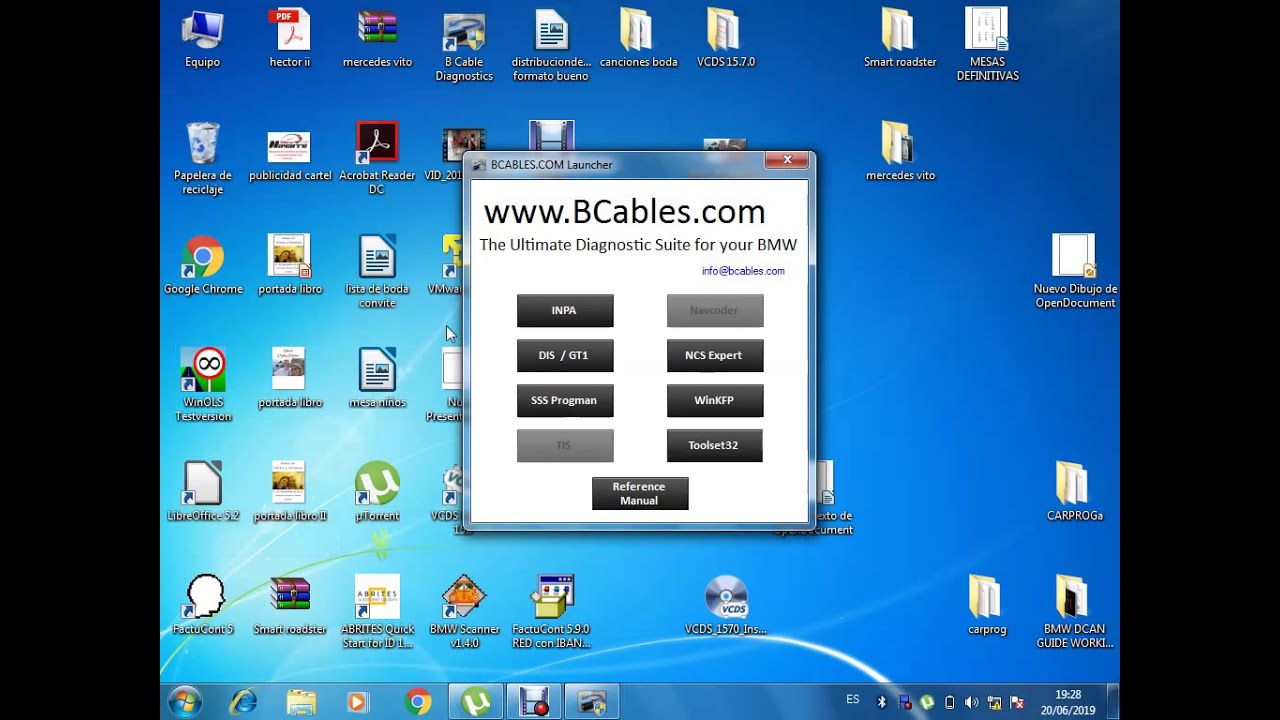Open Windows Media Player from the taskbar
This screenshot has height=720, width=1280.
pyautogui.click(x=358, y=702)
